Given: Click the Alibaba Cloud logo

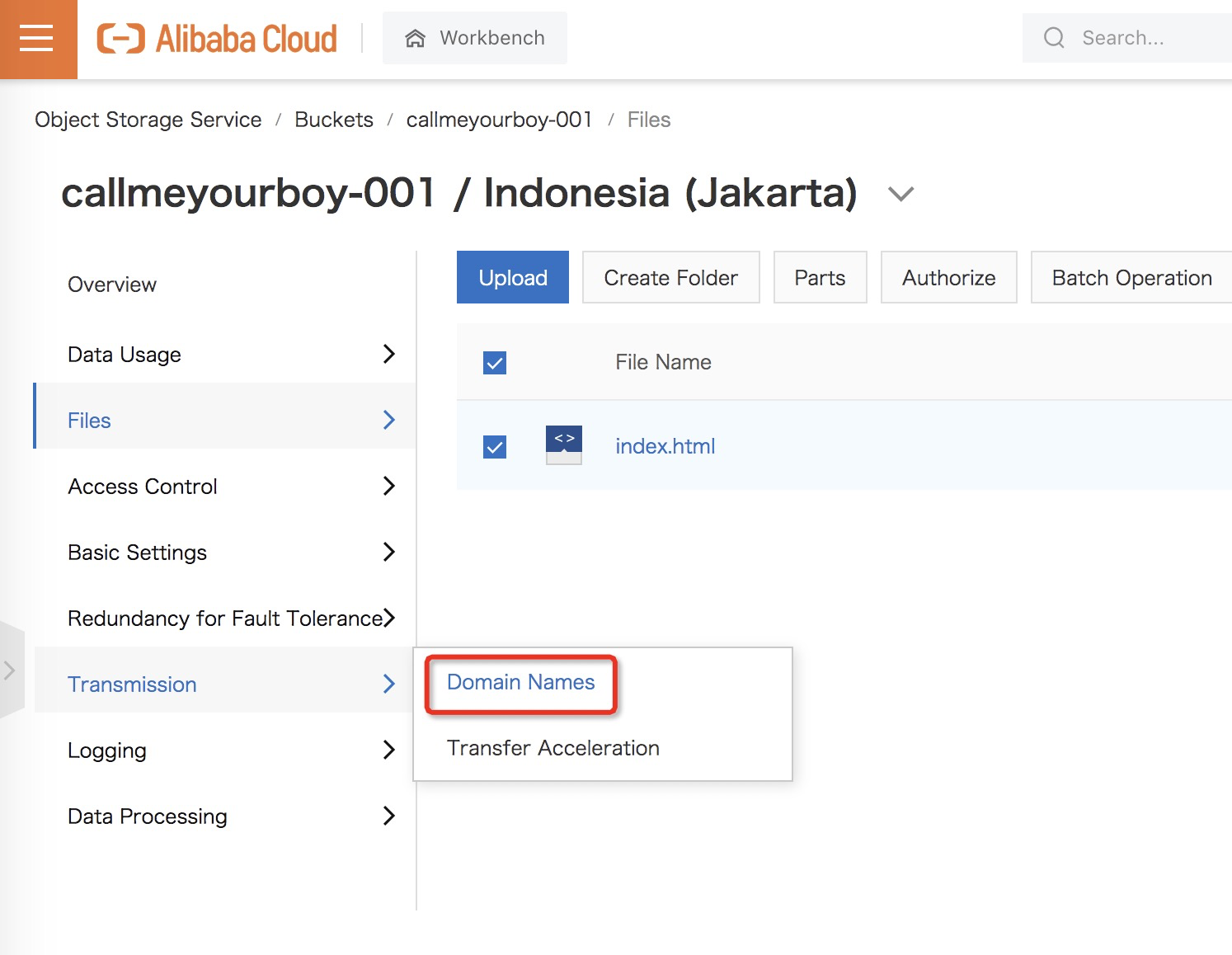Looking at the screenshot, I should 217,39.
